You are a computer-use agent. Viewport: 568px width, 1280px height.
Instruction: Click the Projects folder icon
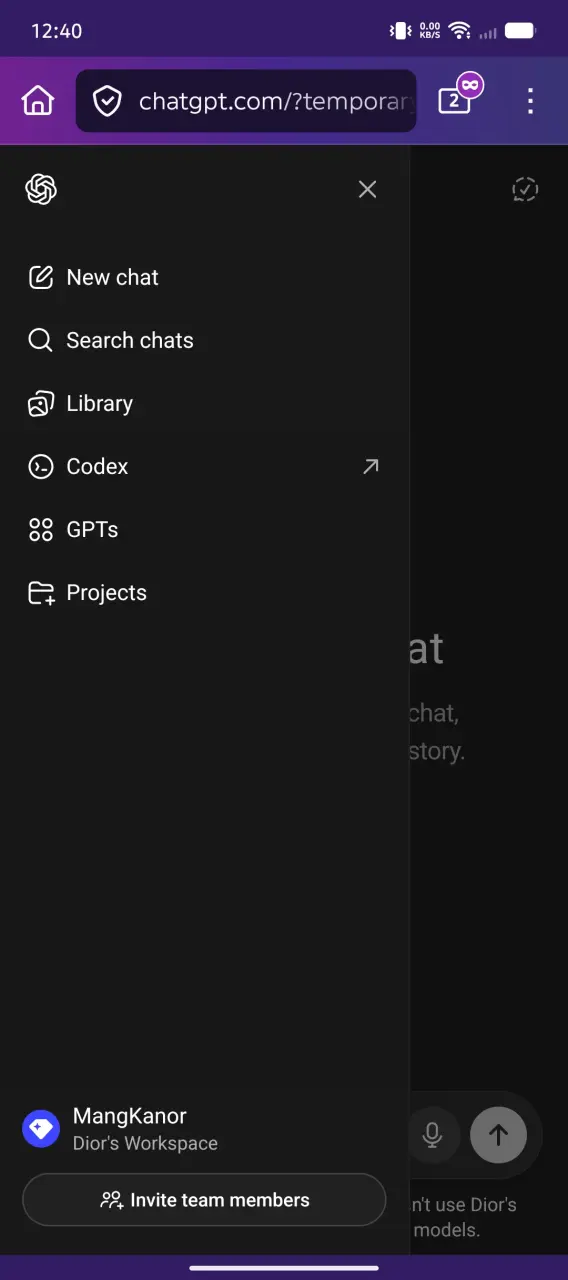[40, 592]
